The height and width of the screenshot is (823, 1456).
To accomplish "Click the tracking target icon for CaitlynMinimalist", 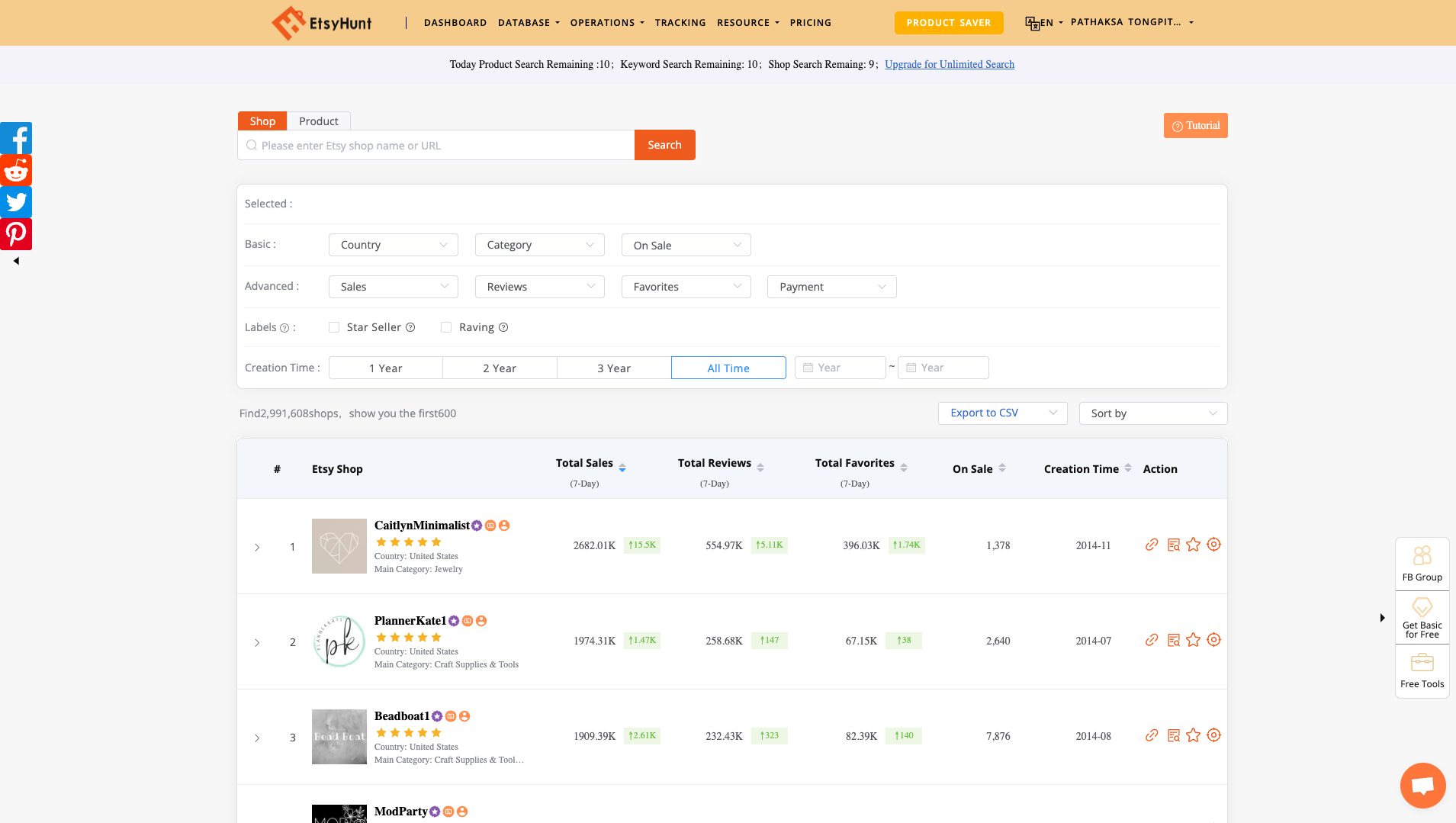I will point(1213,545).
